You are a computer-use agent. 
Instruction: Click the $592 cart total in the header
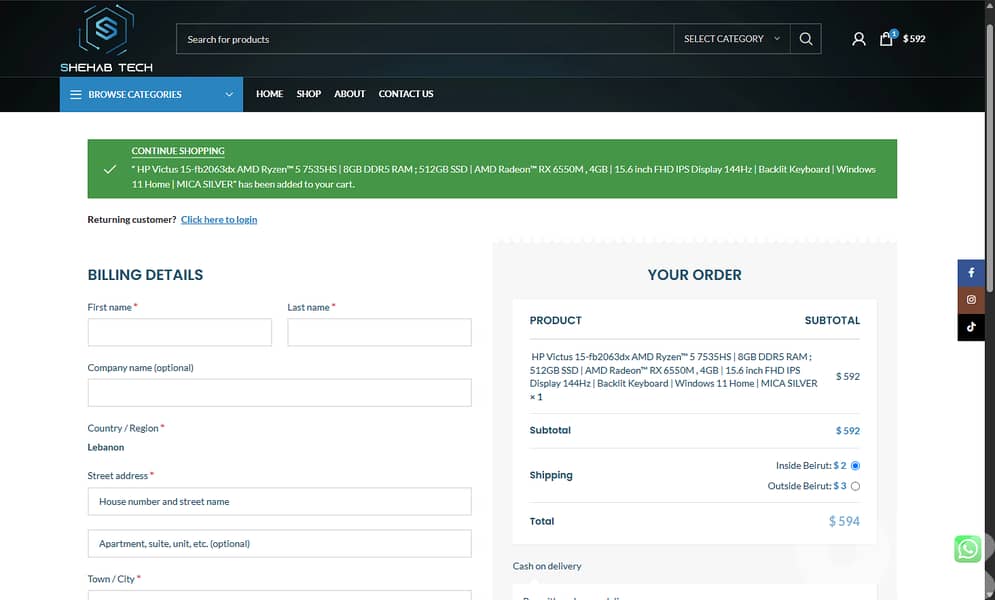click(x=914, y=39)
